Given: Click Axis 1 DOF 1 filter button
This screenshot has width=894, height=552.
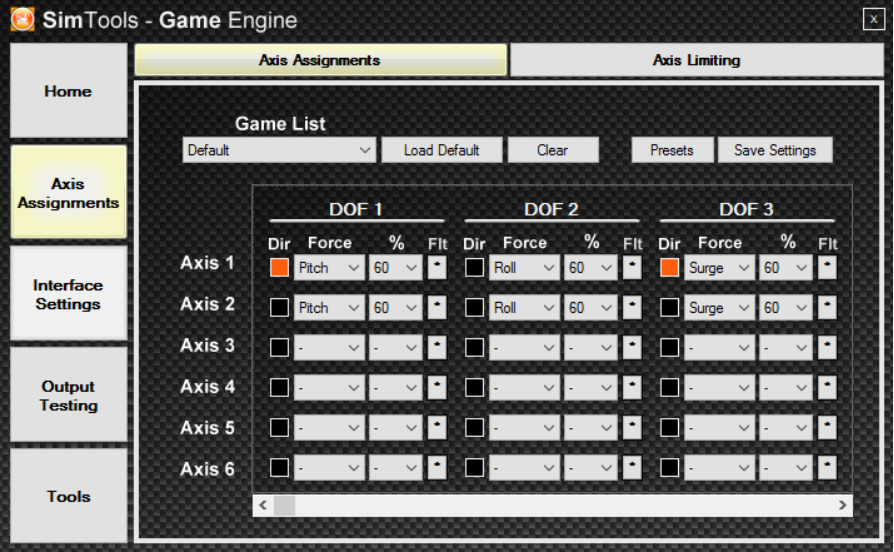Looking at the screenshot, I should [436, 267].
